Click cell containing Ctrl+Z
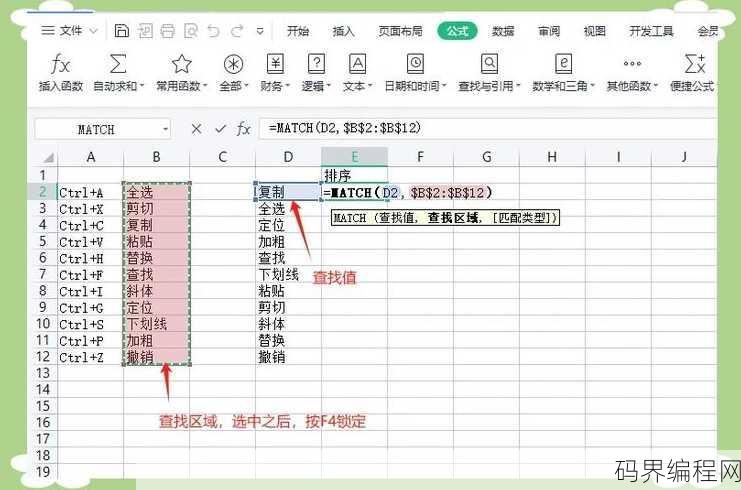This screenshot has height=490, width=741. (90, 357)
